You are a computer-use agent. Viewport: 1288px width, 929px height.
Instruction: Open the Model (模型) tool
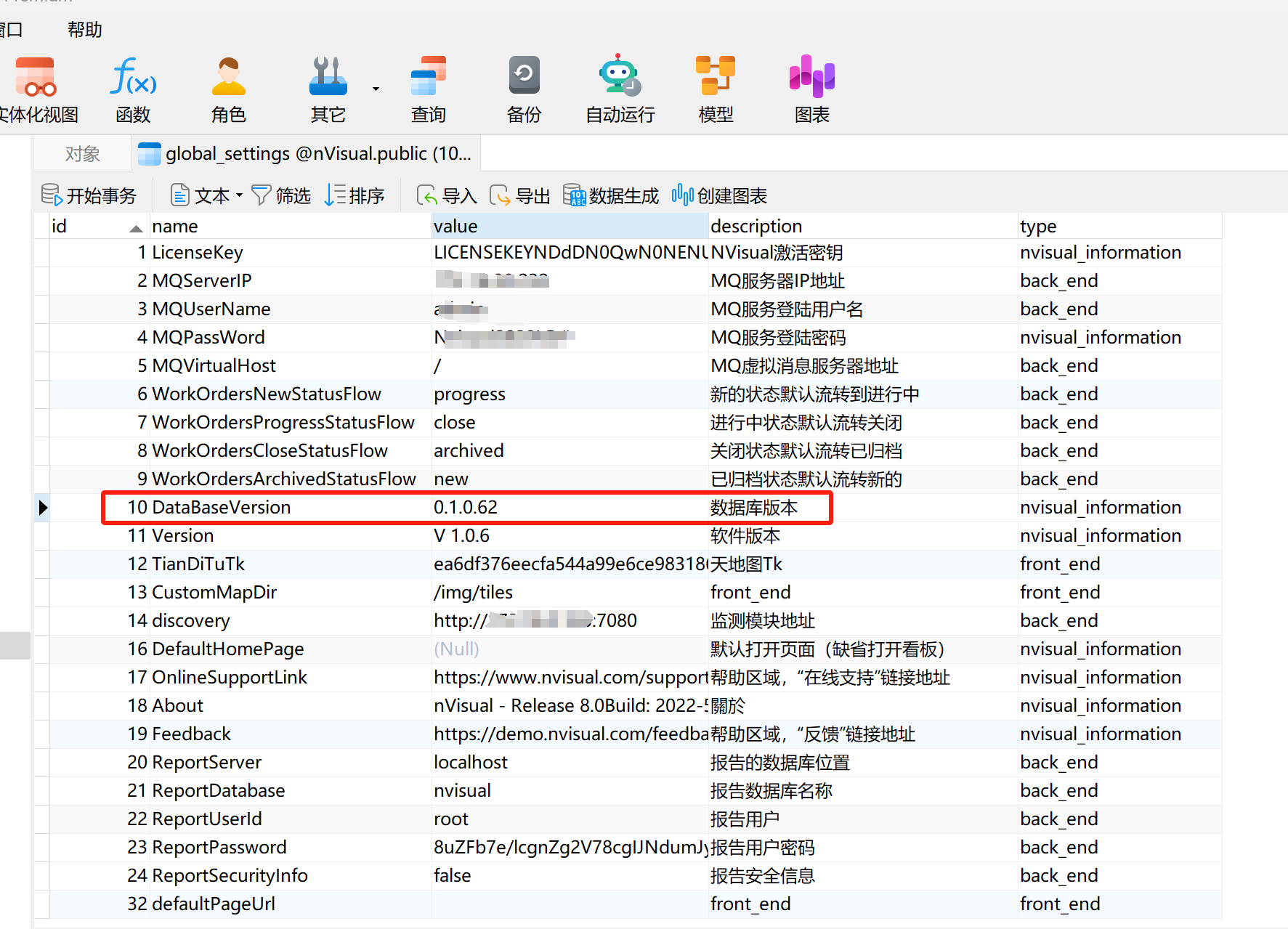716,89
